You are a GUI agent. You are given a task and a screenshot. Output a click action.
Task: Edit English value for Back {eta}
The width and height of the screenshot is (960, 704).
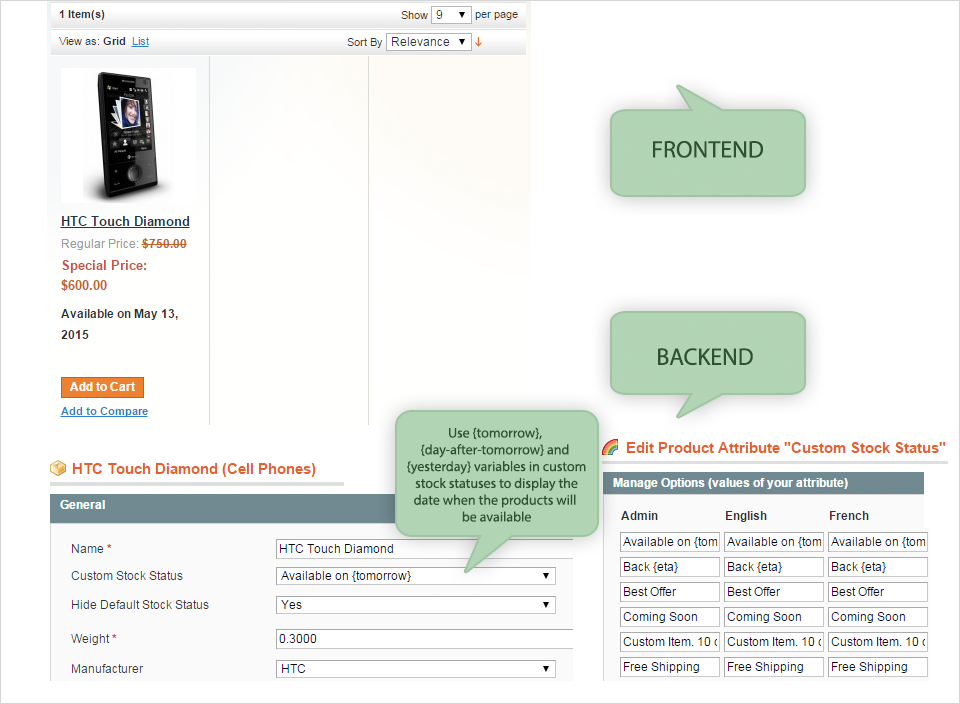click(774, 567)
